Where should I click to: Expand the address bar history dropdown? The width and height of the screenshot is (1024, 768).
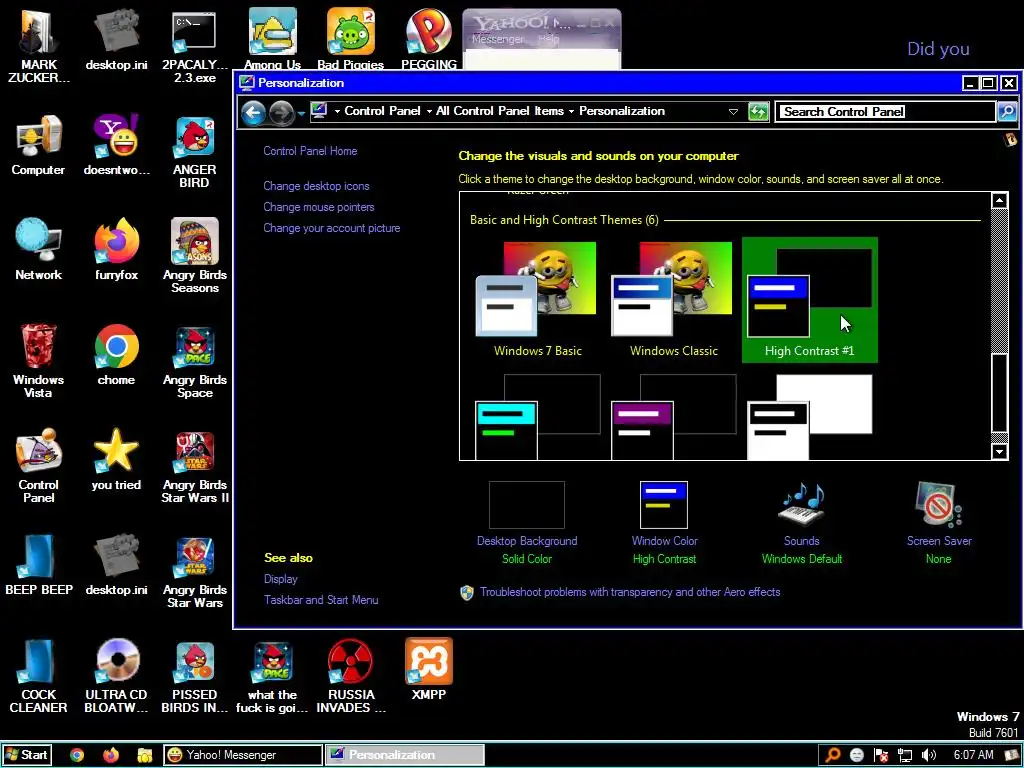click(x=733, y=112)
